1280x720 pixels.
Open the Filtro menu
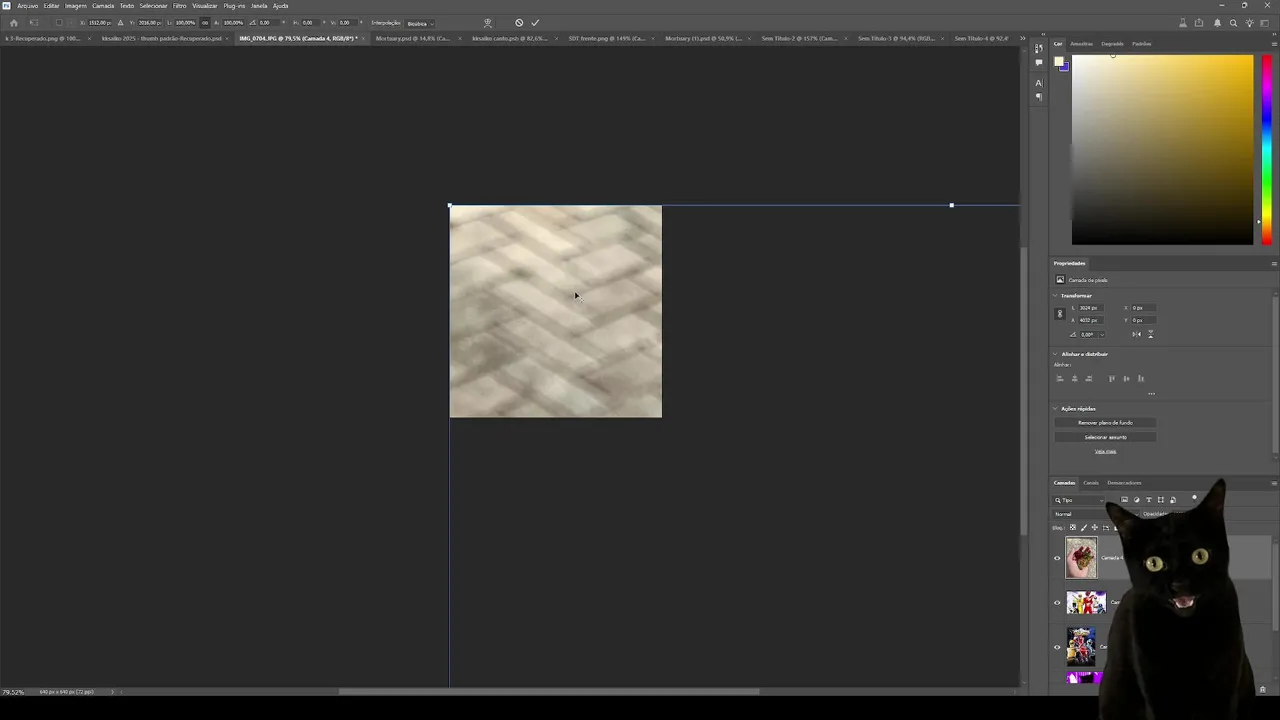point(180,6)
